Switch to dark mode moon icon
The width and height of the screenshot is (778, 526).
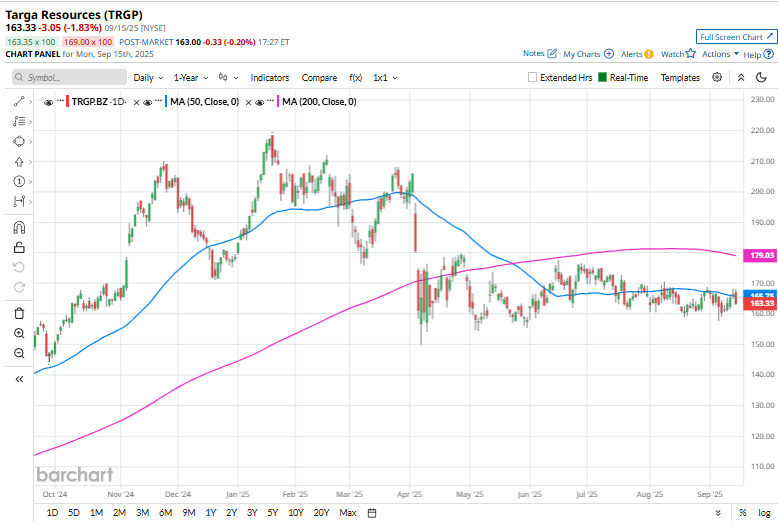pos(761,77)
